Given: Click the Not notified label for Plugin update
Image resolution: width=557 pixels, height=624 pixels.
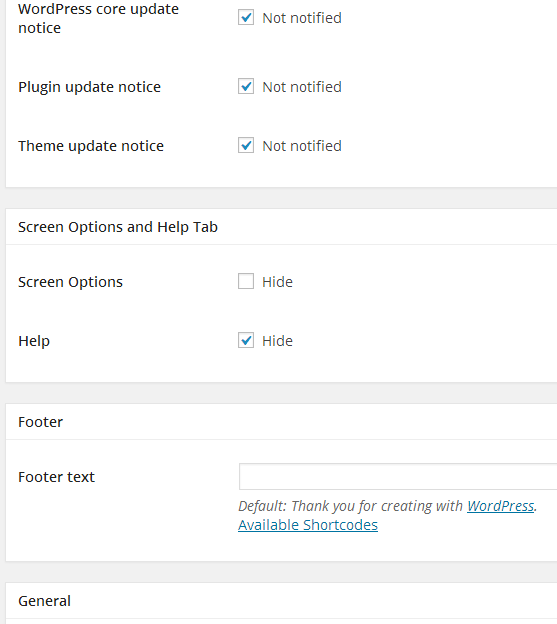Looking at the screenshot, I should point(302,87).
